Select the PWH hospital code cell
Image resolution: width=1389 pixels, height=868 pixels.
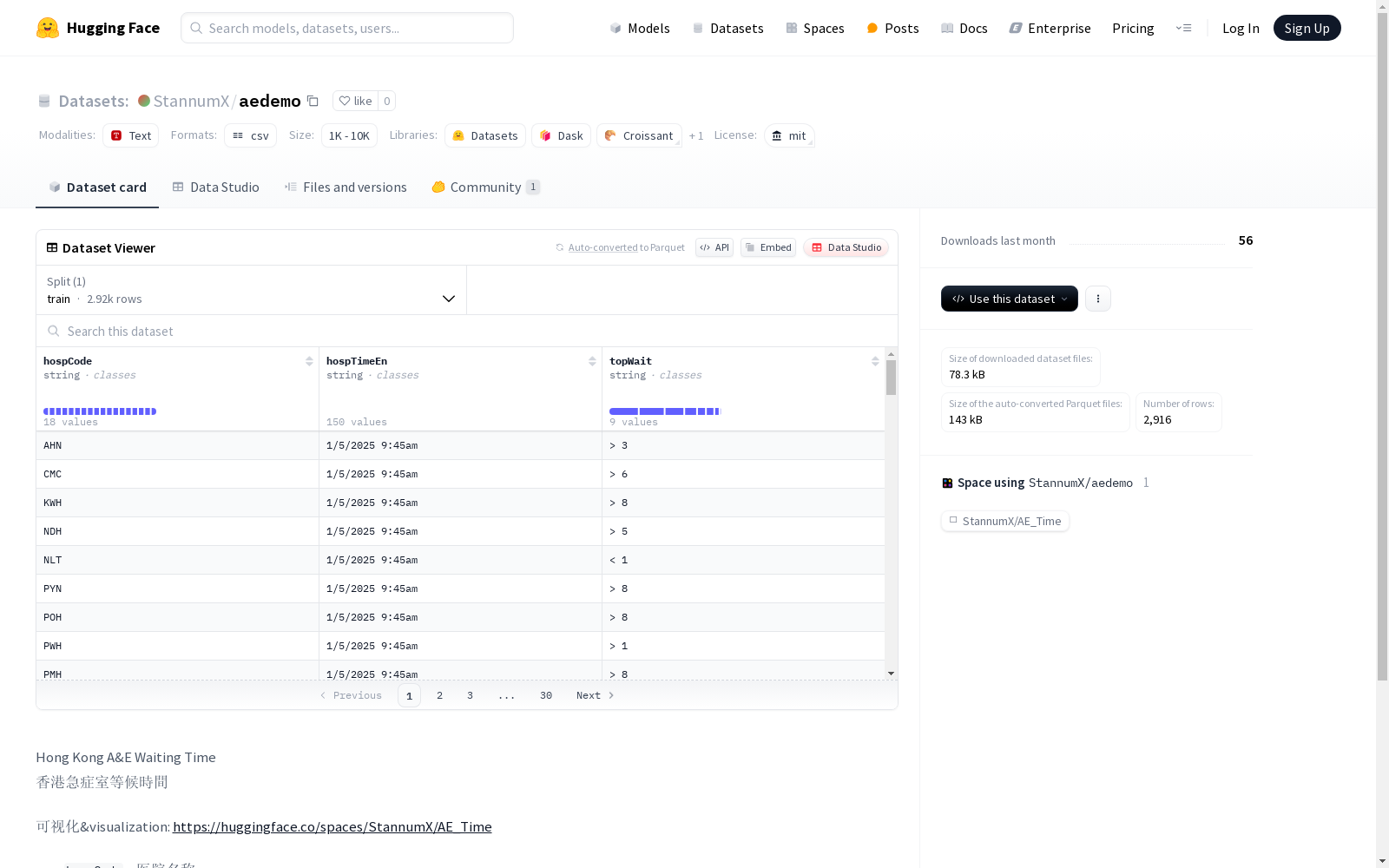point(177,646)
